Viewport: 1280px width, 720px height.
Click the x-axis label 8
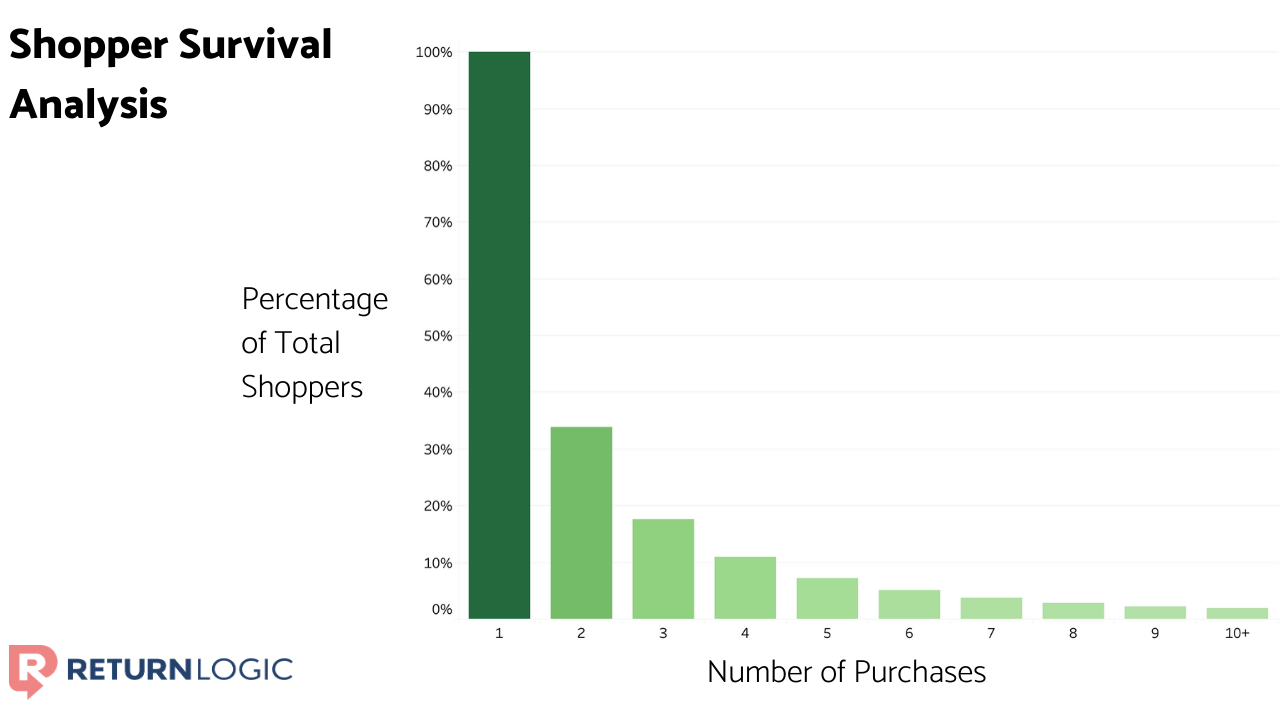click(x=1073, y=634)
